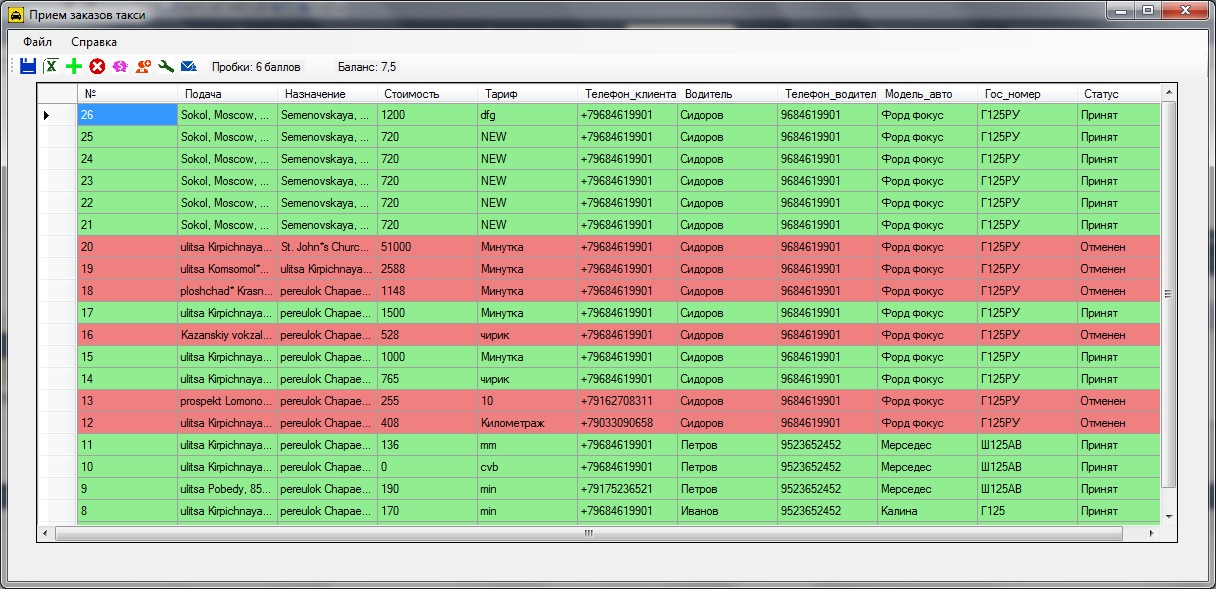Click the pink piggy bank icon
1216x589 pixels.
(x=120, y=66)
